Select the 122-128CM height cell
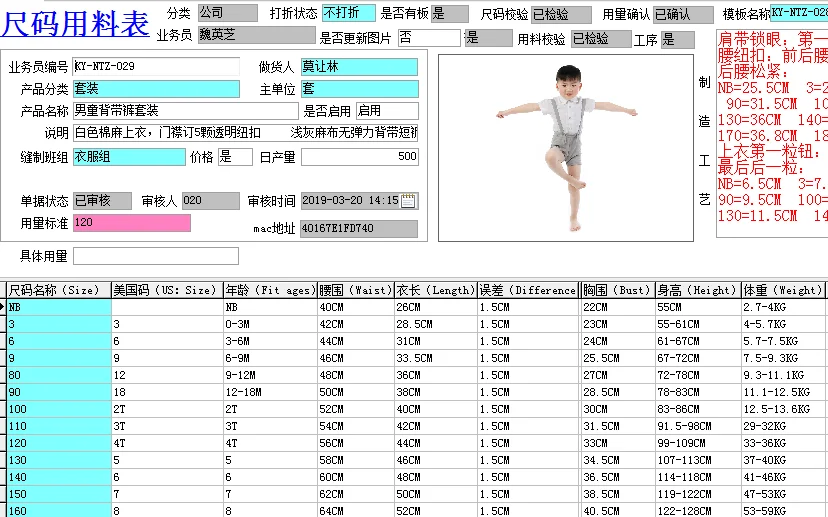This screenshot has width=828, height=517. (698, 511)
